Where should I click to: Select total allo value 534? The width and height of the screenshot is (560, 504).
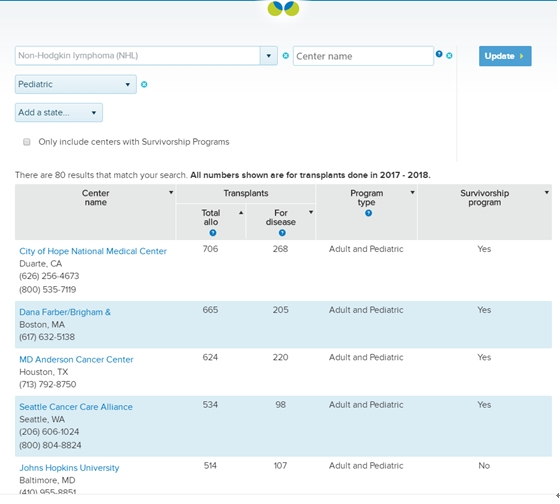[x=210, y=405]
